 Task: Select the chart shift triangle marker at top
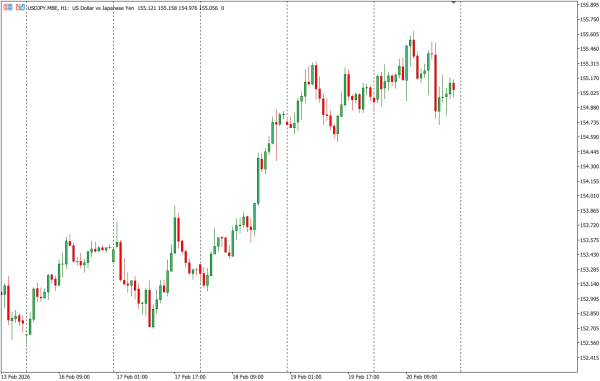453,2
